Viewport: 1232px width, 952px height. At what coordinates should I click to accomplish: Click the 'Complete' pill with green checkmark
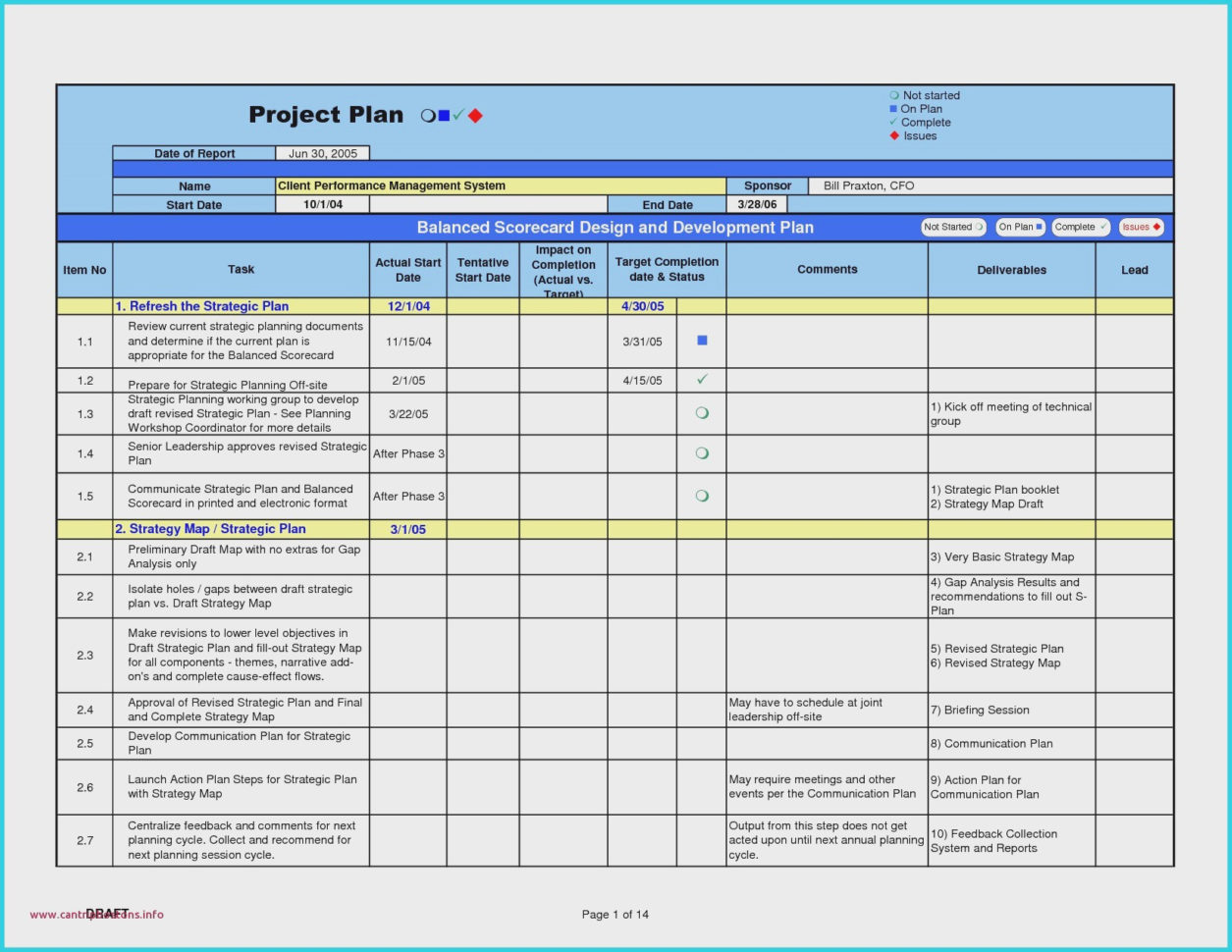coord(1080,227)
